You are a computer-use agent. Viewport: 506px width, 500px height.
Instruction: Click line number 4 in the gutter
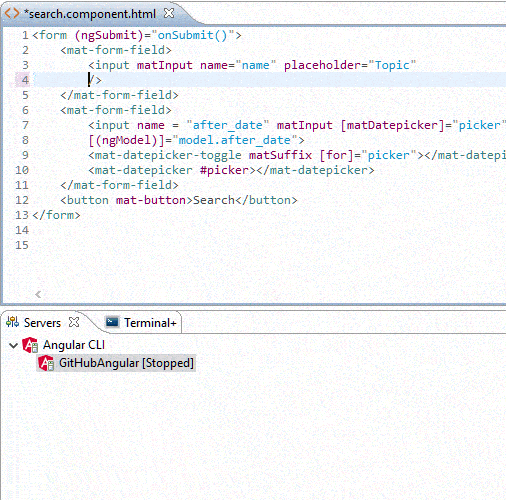point(25,80)
